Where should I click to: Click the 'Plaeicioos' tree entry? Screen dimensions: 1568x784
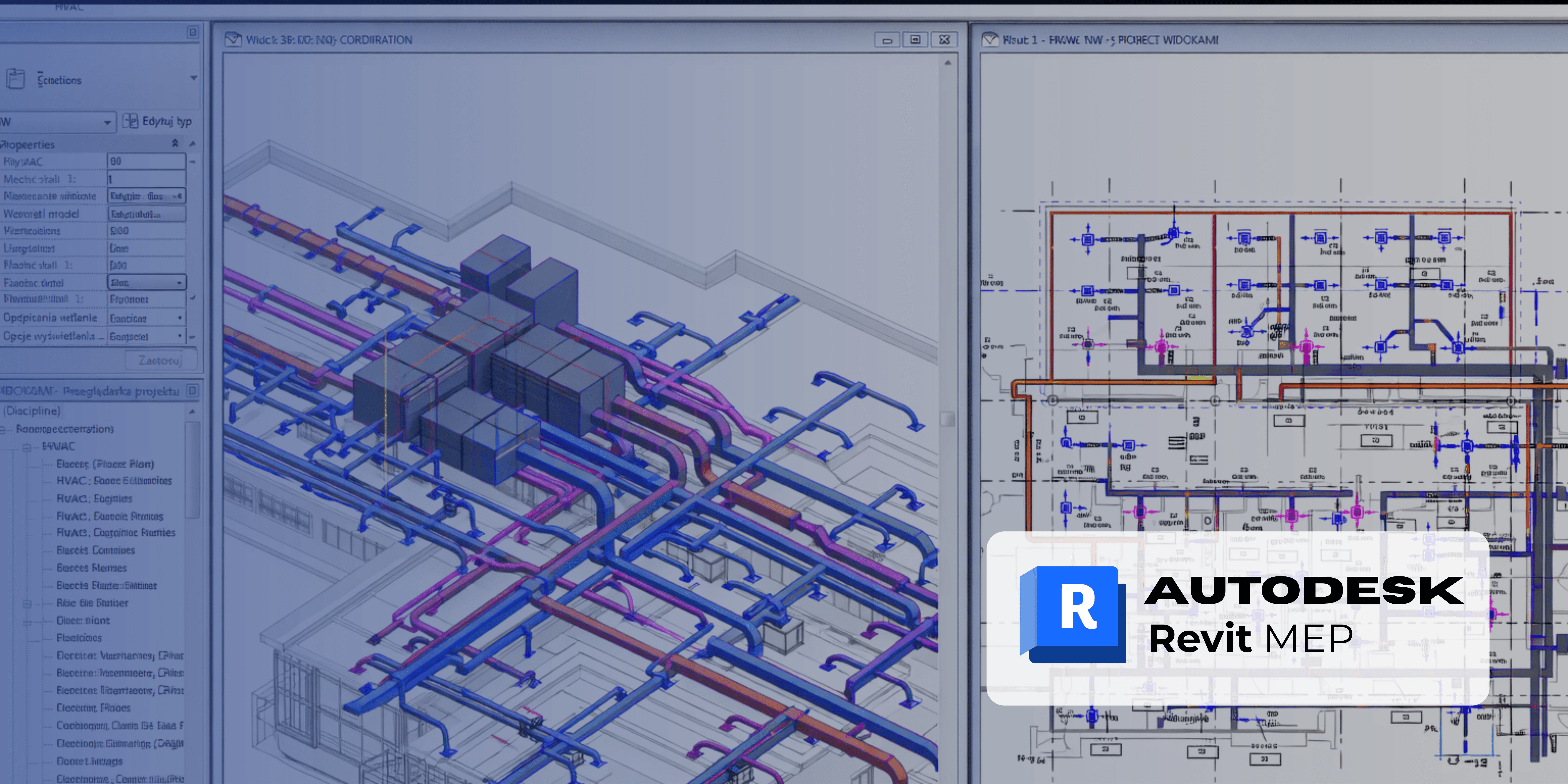[79, 638]
